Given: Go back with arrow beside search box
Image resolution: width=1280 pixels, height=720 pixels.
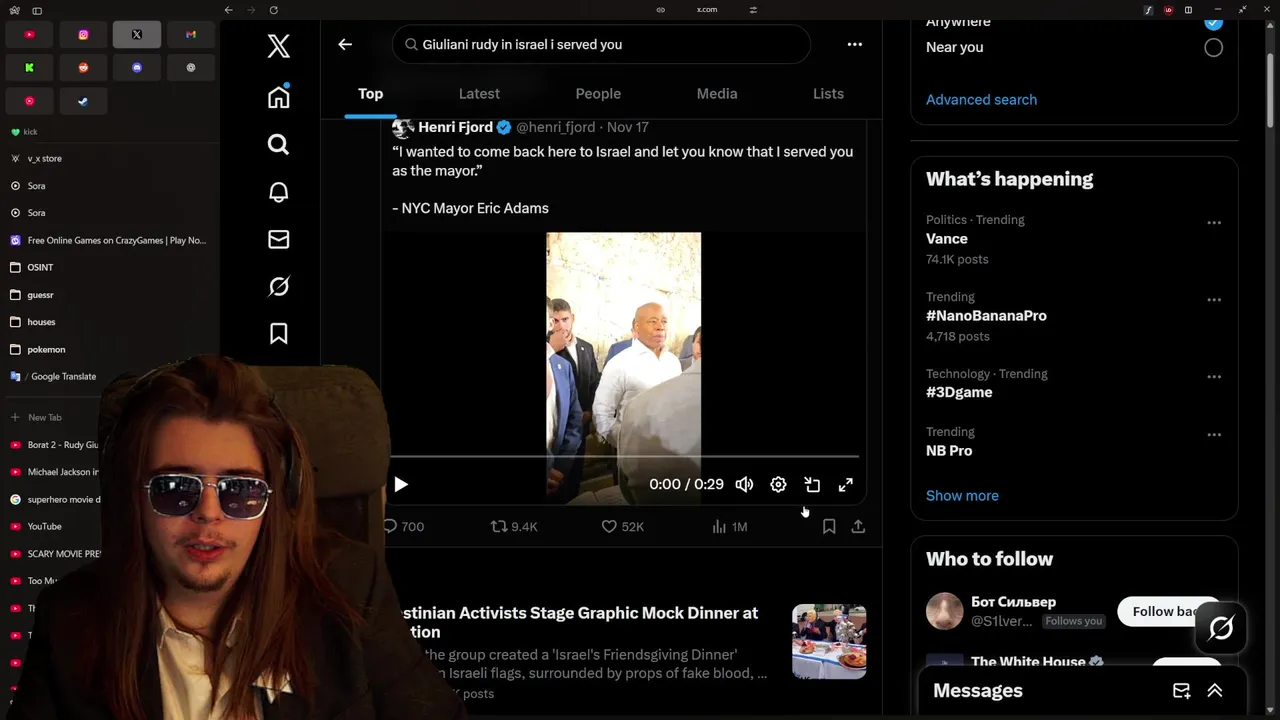Looking at the screenshot, I should click(x=345, y=44).
